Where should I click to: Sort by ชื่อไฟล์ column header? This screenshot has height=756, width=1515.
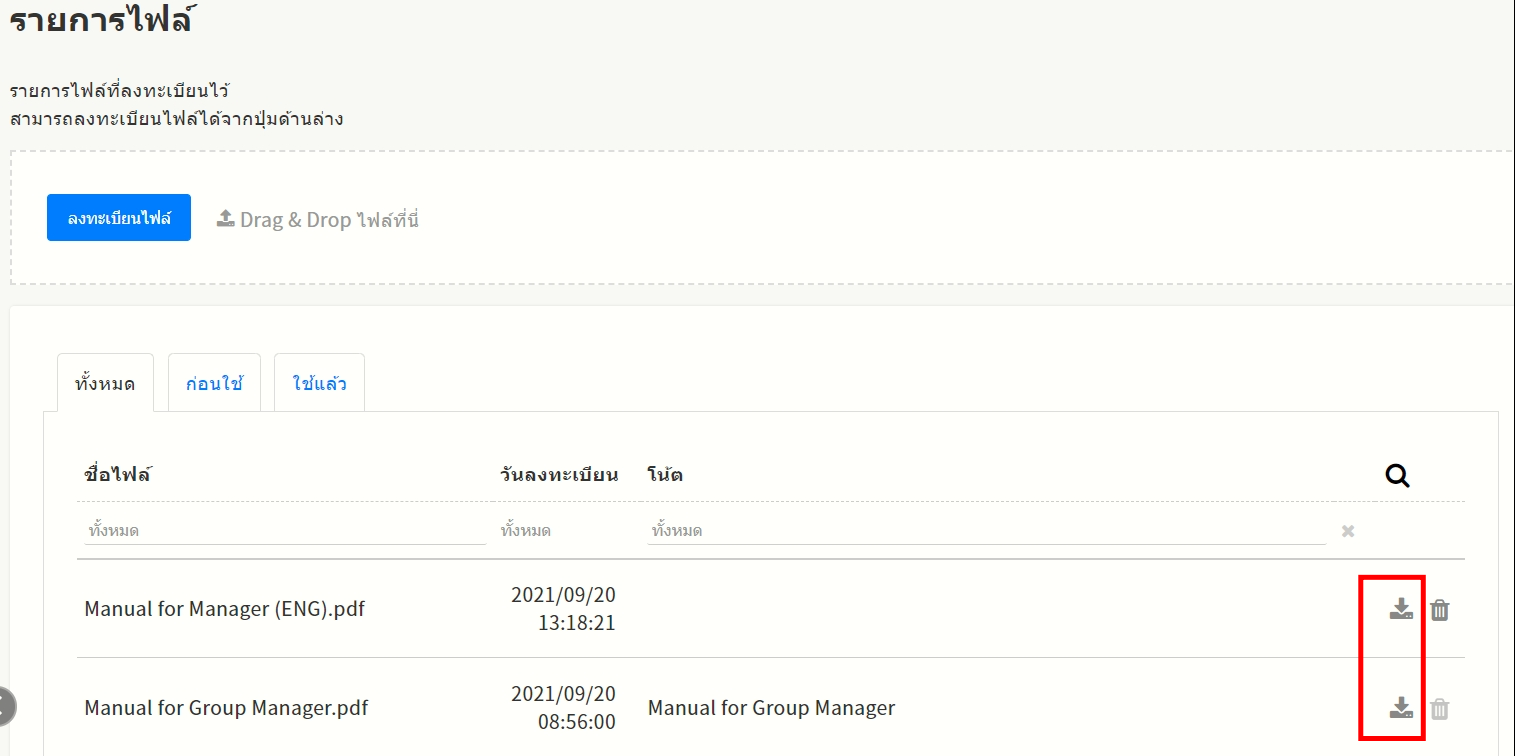pos(118,475)
